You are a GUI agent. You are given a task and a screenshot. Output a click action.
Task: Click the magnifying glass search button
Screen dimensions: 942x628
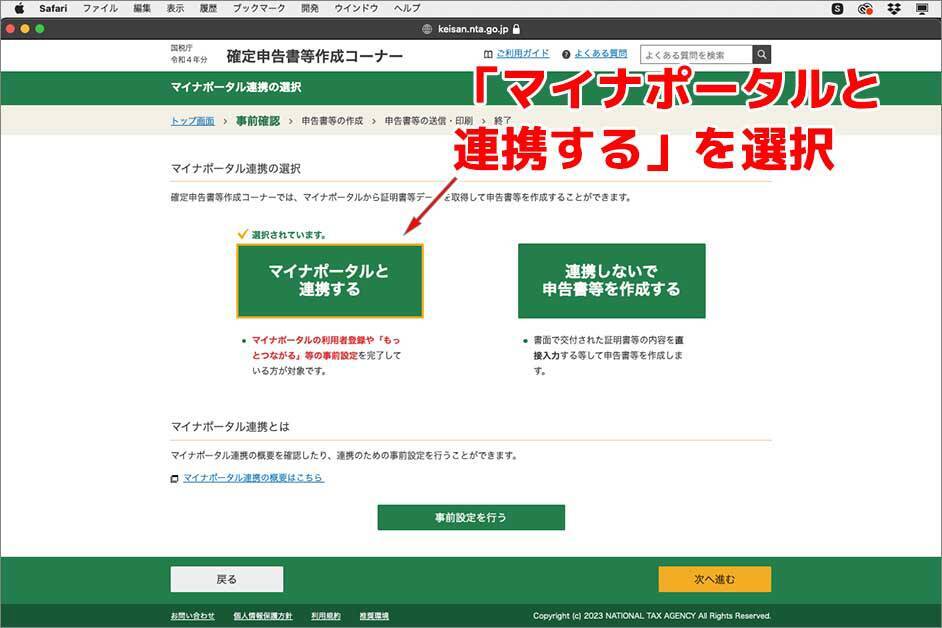(762, 55)
